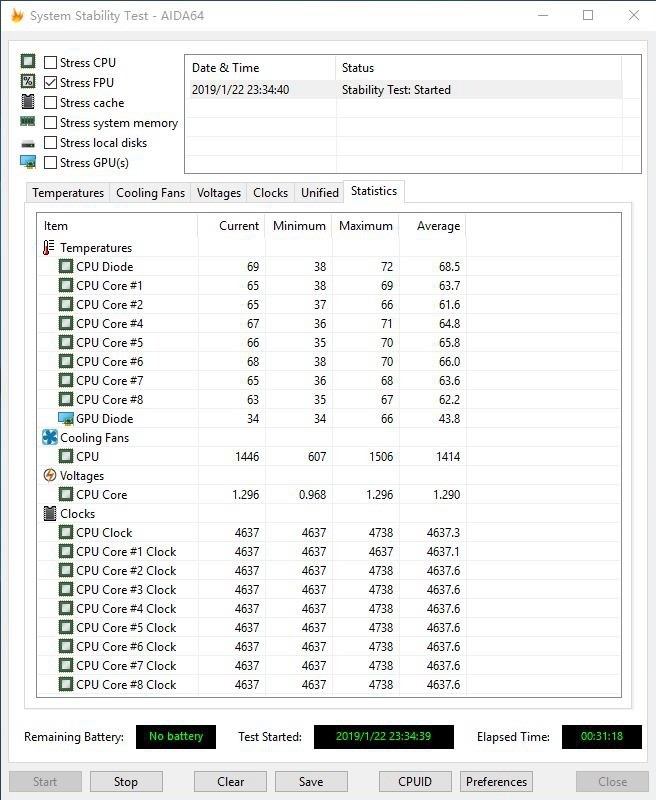The image size is (656, 800).
Task: Enable the Stress cache checkbox
Action: click(x=51, y=103)
